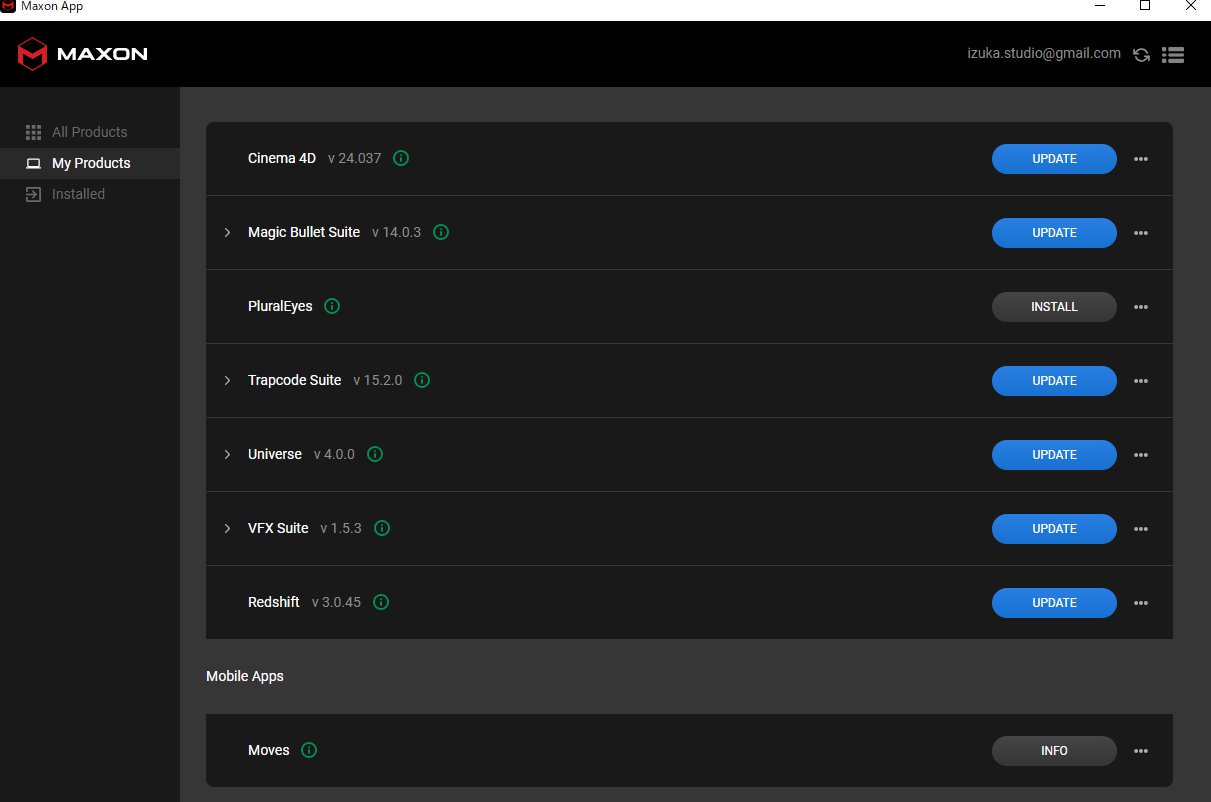Viewport: 1211px width, 802px height.
Task: Click the Maxon logo in the header
Action: (x=82, y=54)
